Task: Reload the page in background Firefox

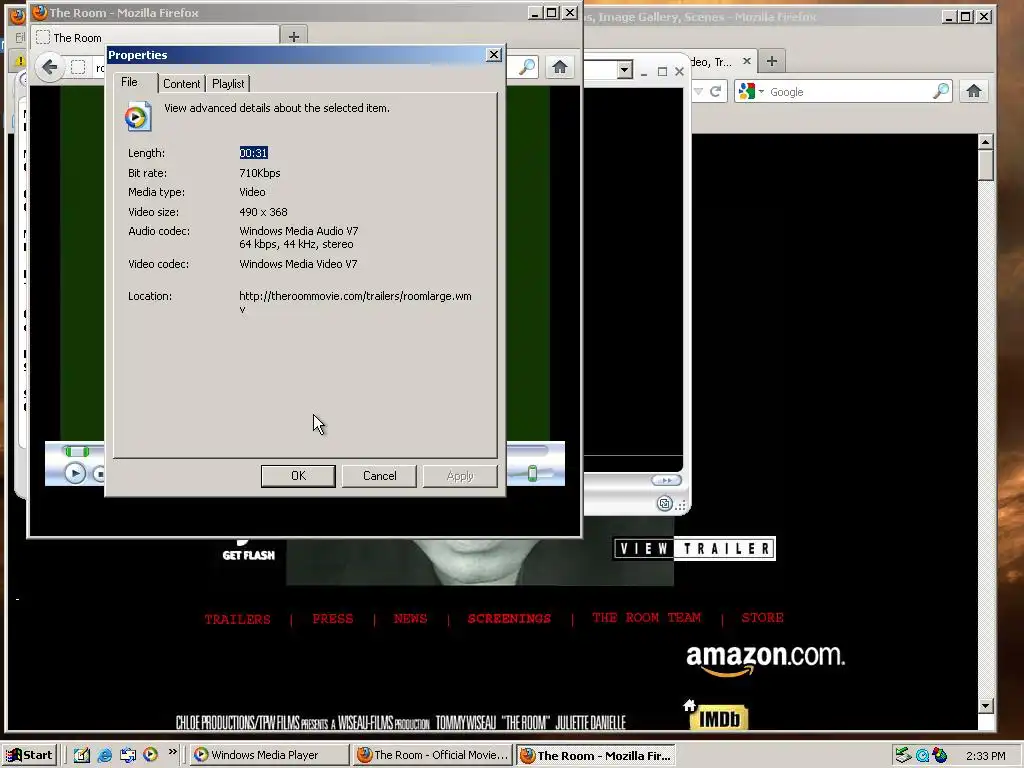Action: pos(715,91)
